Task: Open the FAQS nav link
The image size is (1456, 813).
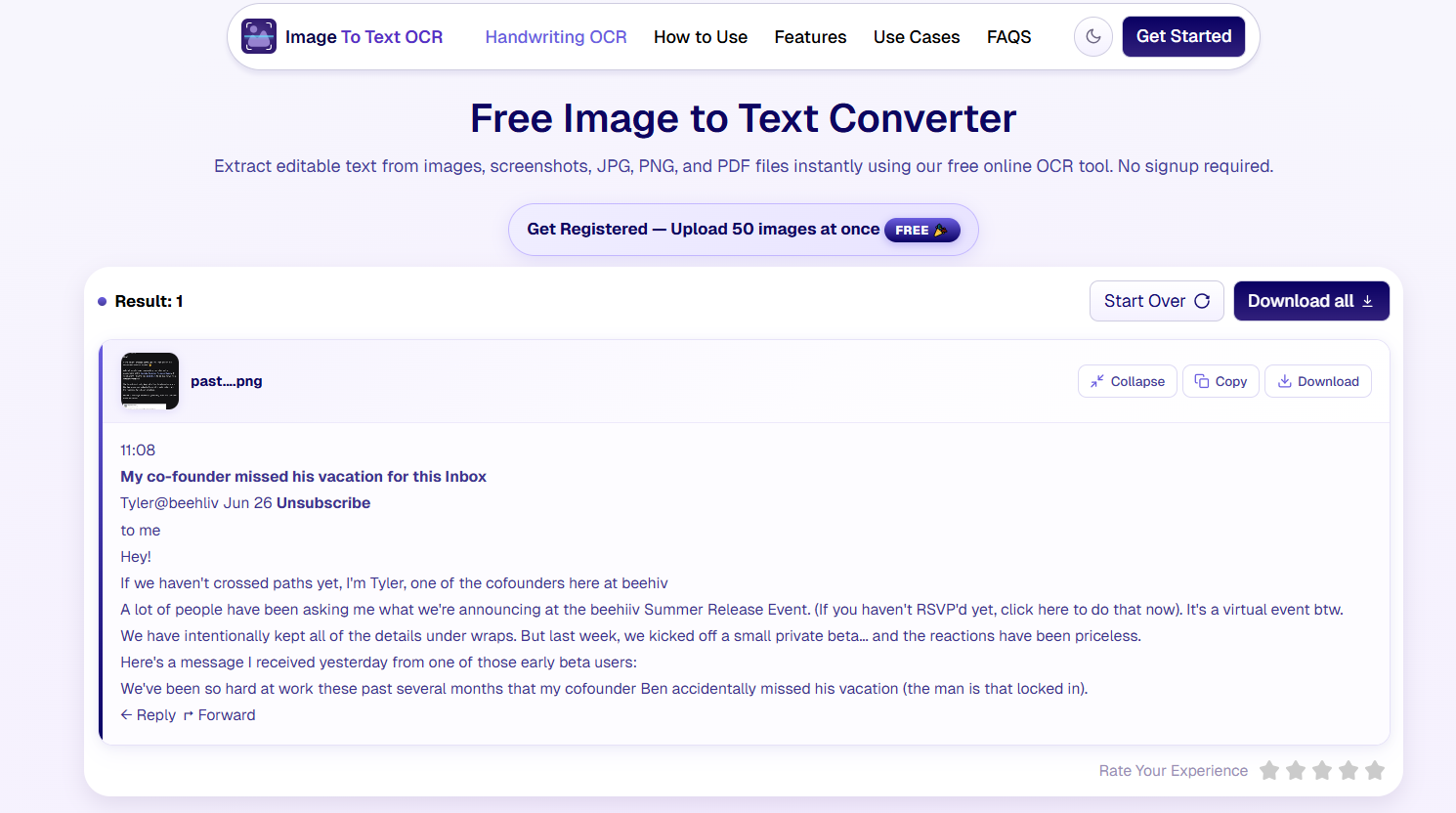Action: pyautogui.click(x=1009, y=37)
